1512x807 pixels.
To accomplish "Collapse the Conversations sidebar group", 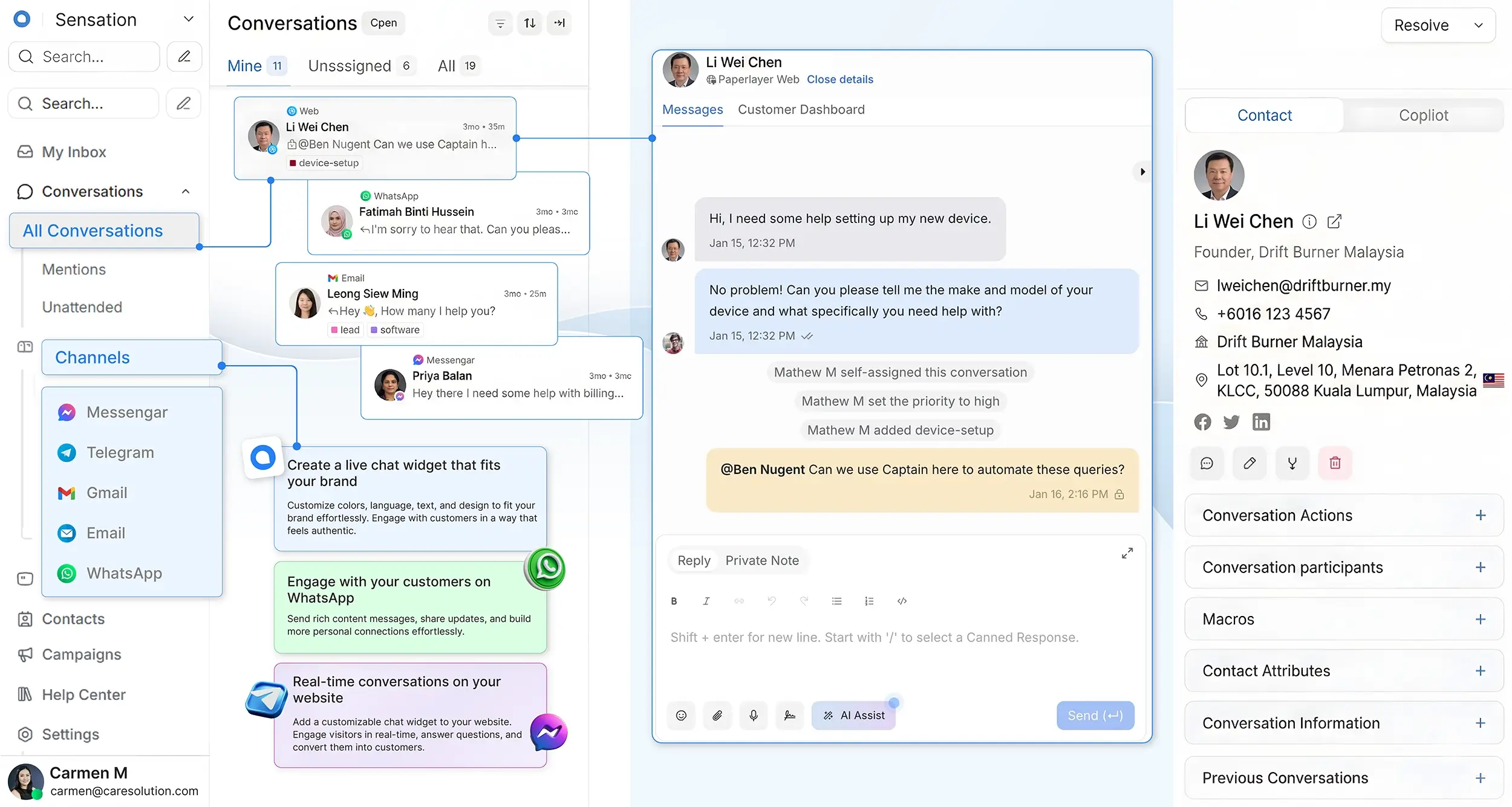I will tap(186, 192).
